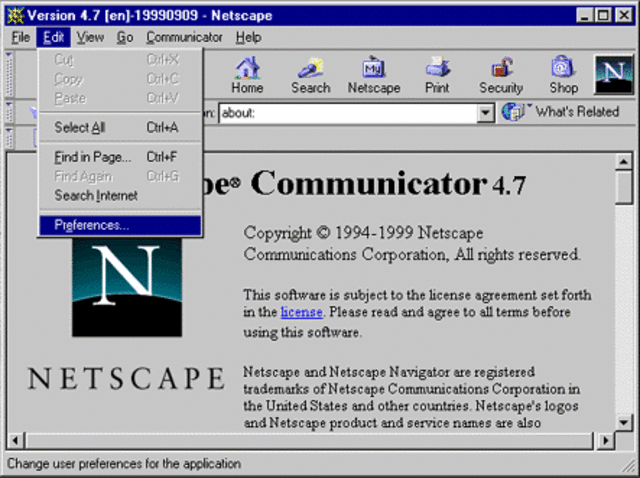Open the Security info icon
Viewport: 640px width, 478px height.
pos(501,76)
